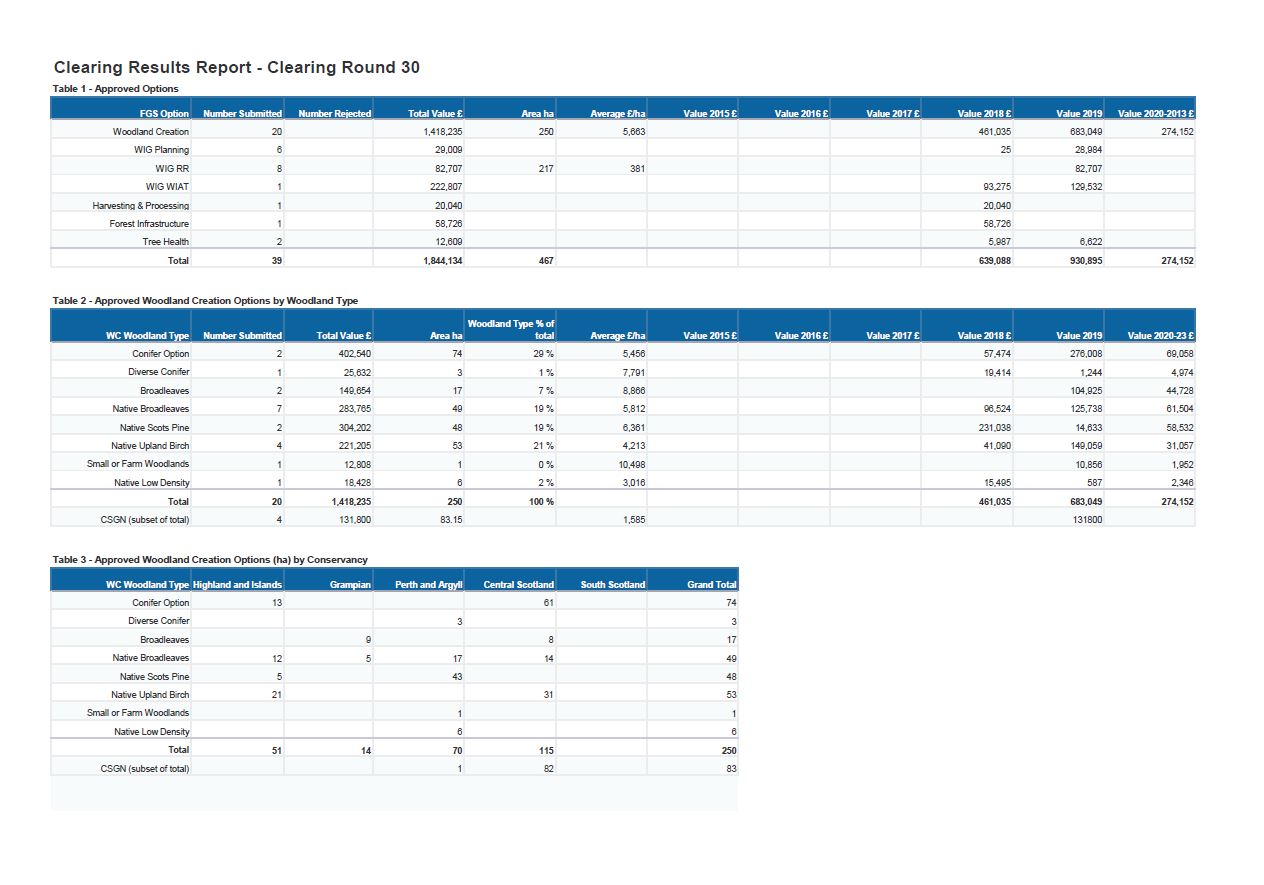
Task: Click the 'WIG WIAT' row label
Action: 166,187
